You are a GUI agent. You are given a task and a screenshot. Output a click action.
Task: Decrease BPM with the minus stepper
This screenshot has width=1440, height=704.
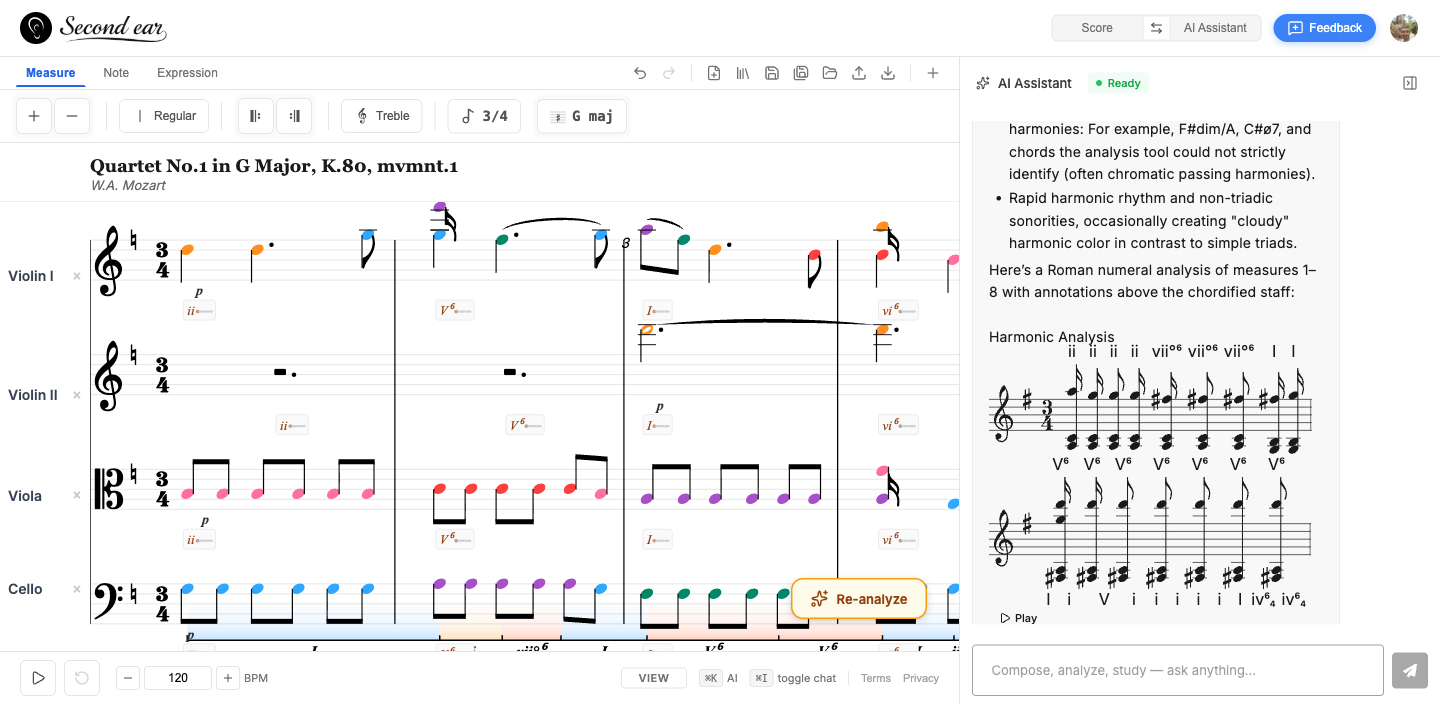coord(127,678)
